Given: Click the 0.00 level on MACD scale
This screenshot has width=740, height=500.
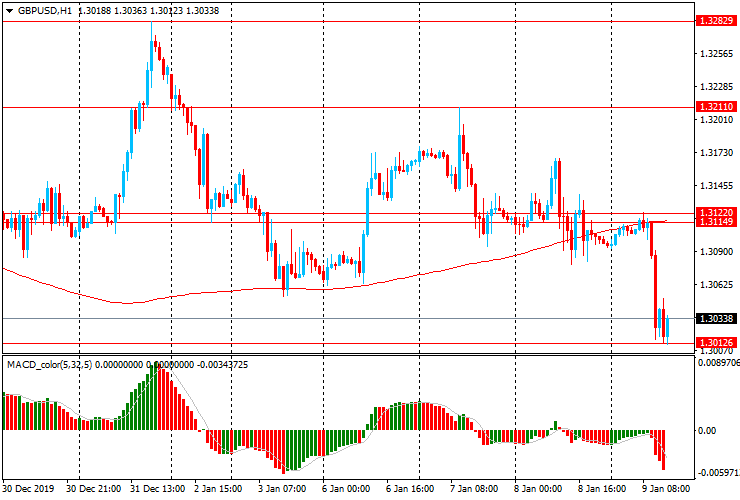Looking at the screenshot, I should click(707, 431).
